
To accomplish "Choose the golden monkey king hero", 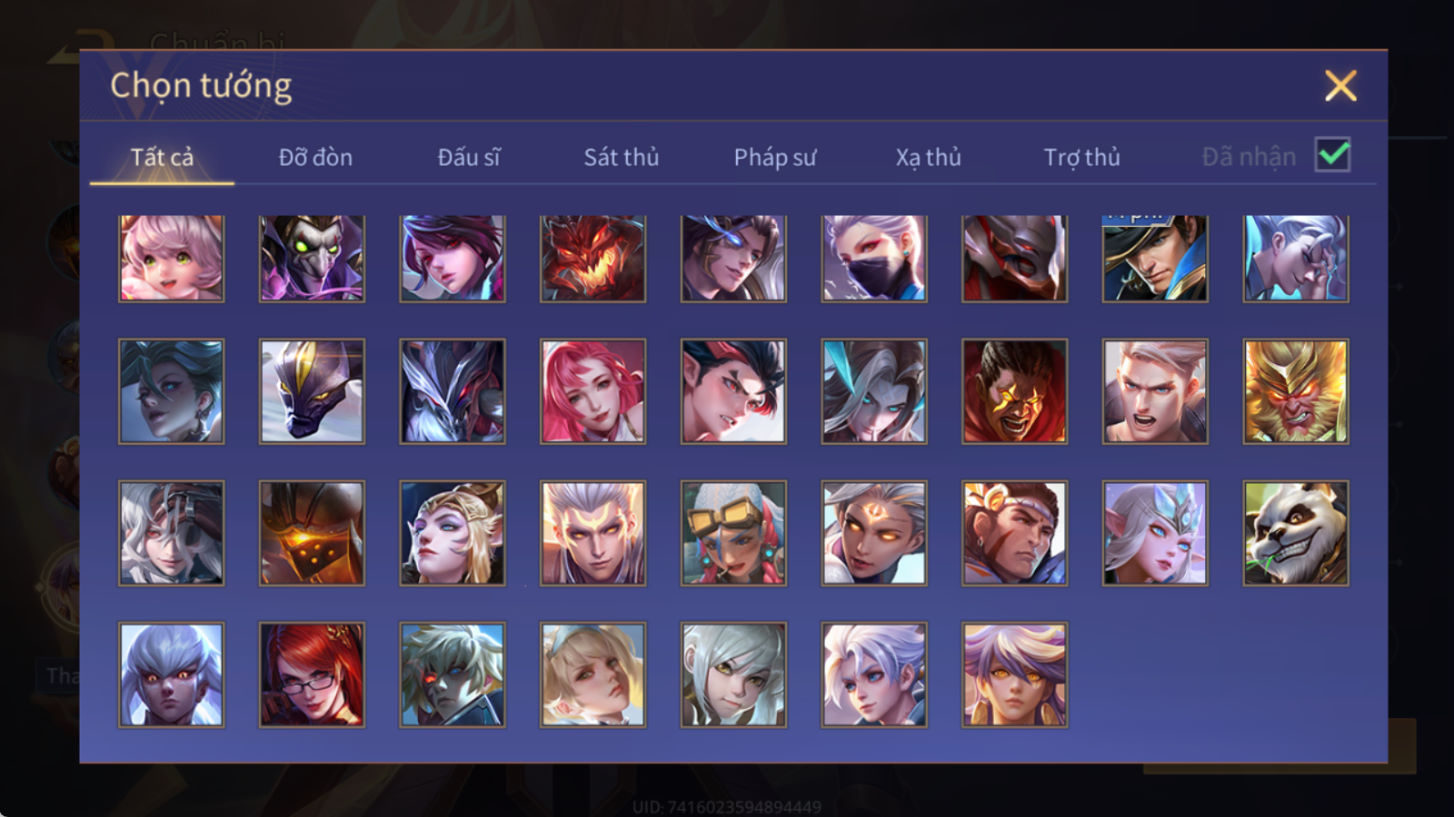I will tap(1295, 391).
